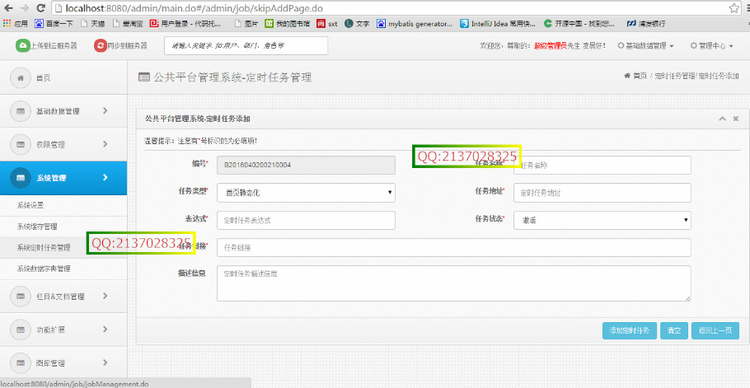Click the 任务名称 input field
The width and height of the screenshot is (750, 388).
pos(602,165)
